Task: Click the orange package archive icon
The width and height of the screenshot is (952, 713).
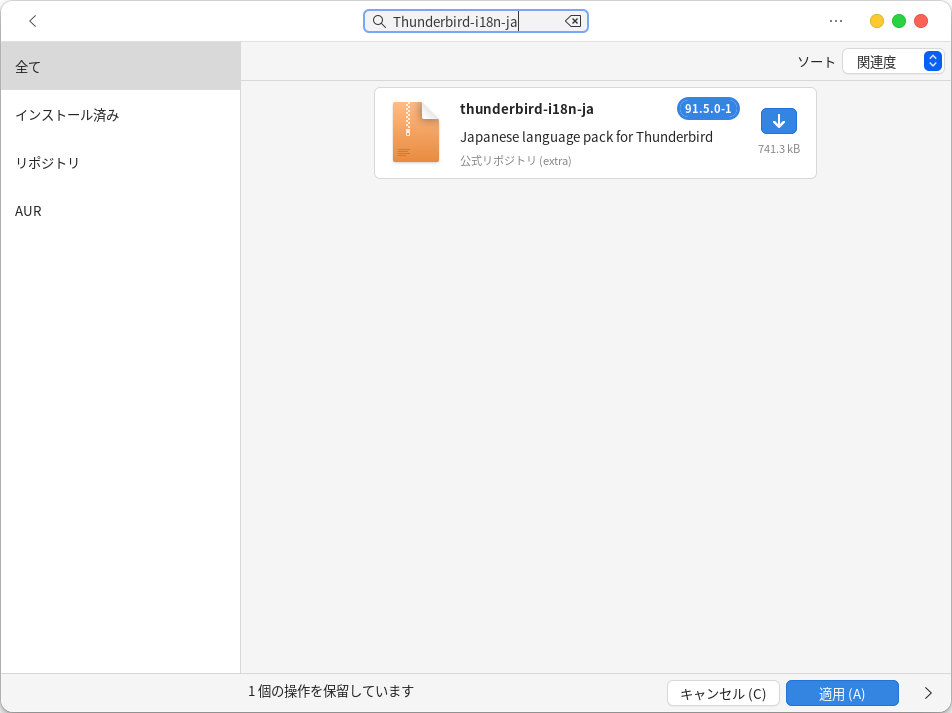Action: [415, 132]
